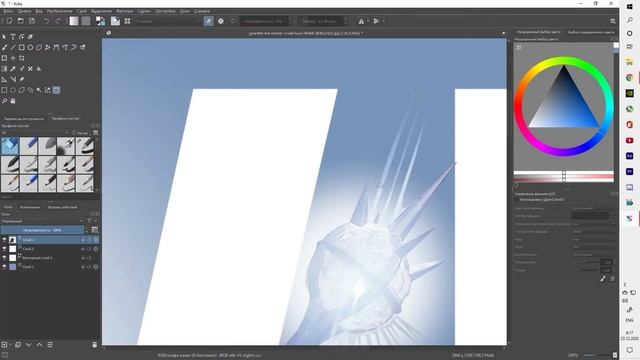Select the Rectangular Selection tool
The image size is (640, 360).
[4, 90]
